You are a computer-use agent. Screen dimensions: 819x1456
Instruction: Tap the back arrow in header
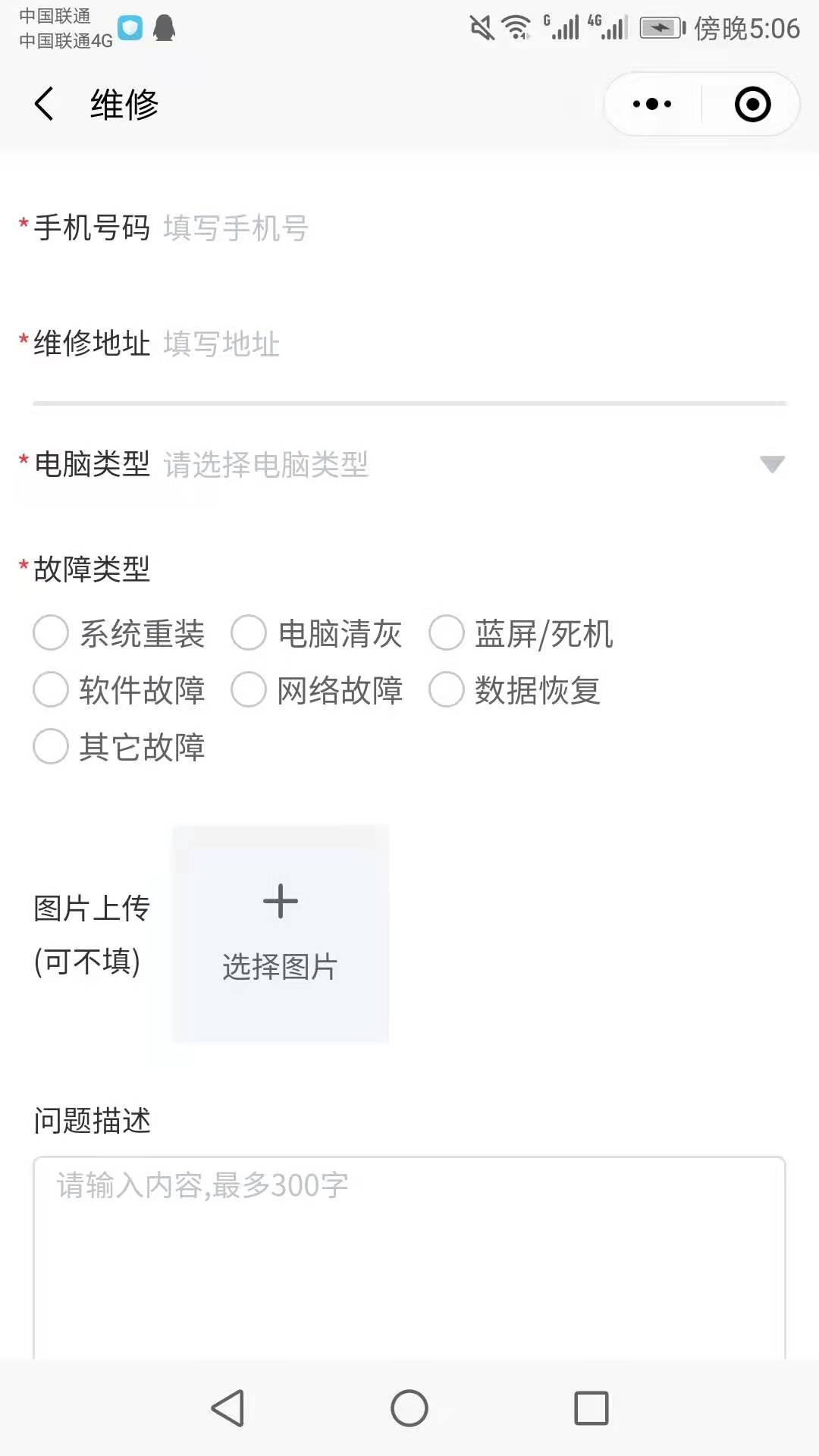pyautogui.click(x=44, y=104)
